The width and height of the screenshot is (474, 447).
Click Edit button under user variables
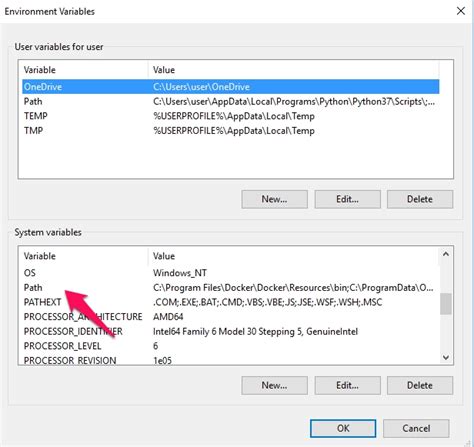(x=347, y=199)
